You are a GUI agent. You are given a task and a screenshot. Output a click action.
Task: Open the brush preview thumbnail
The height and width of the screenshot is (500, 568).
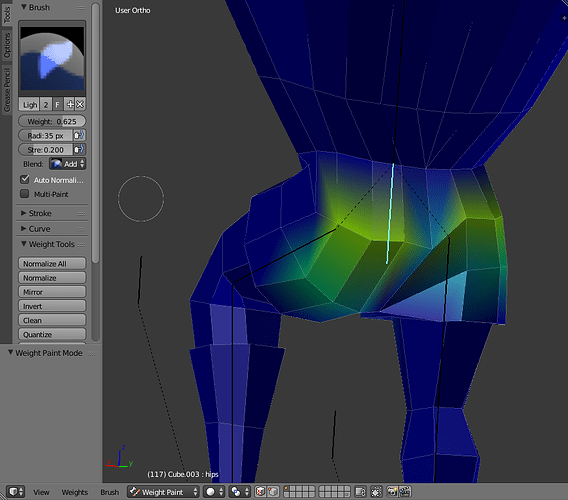(52, 58)
